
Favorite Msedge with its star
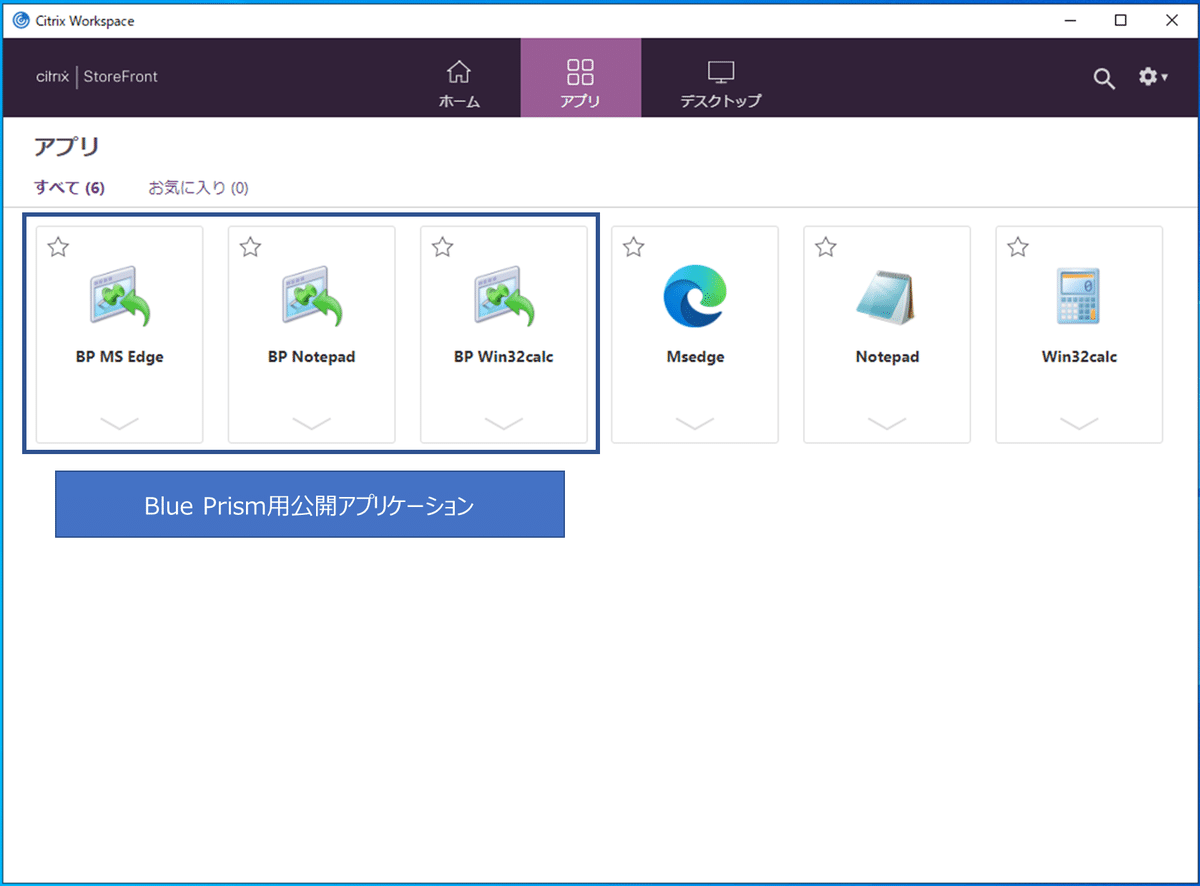point(633,247)
